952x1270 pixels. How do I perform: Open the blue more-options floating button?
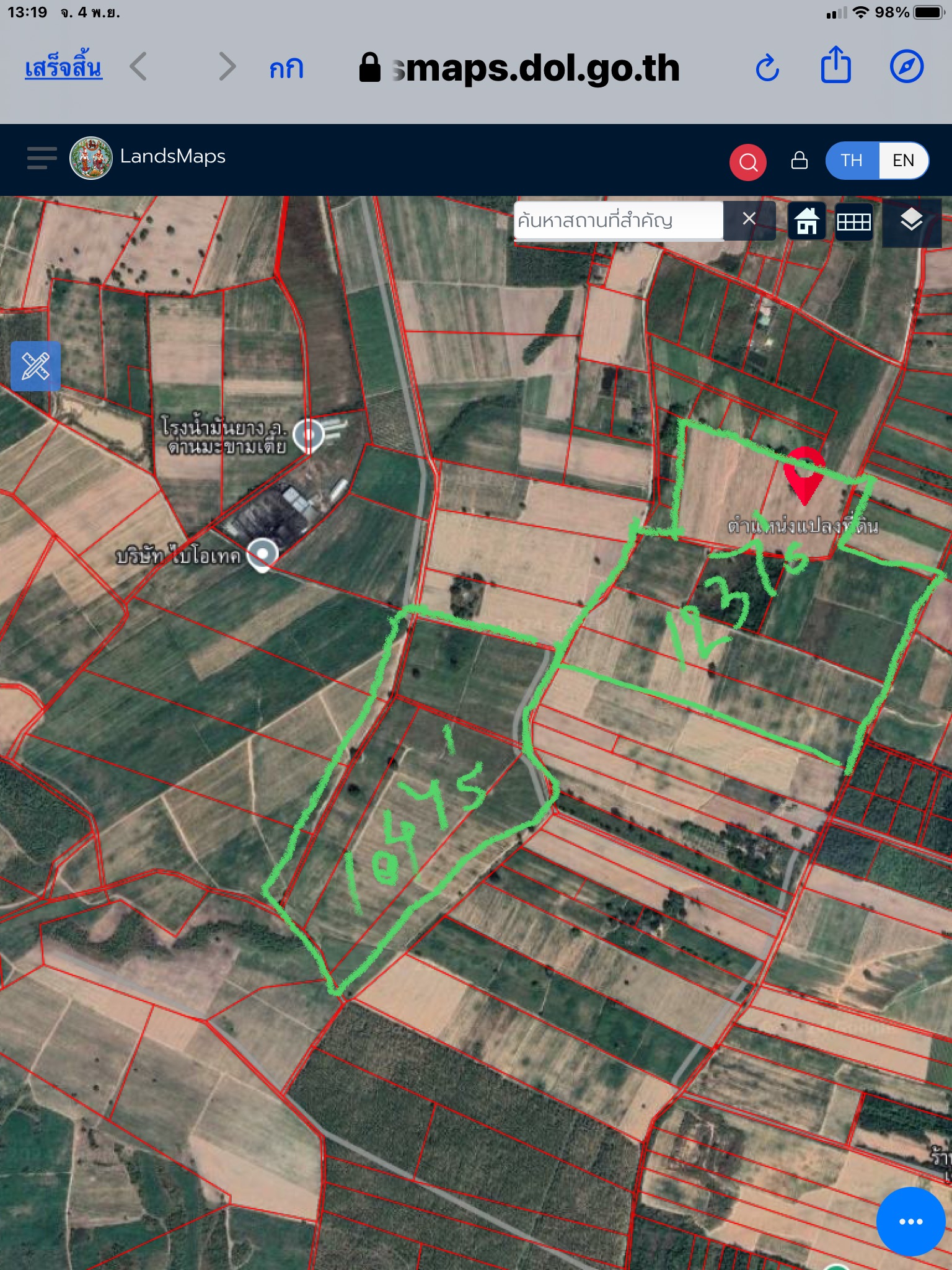910,1221
